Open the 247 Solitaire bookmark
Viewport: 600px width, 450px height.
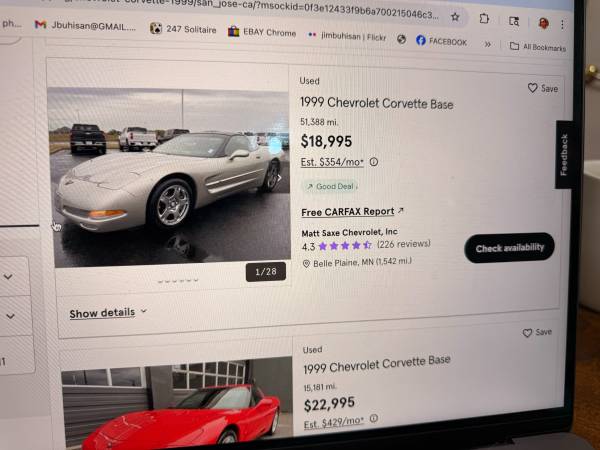coord(183,29)
